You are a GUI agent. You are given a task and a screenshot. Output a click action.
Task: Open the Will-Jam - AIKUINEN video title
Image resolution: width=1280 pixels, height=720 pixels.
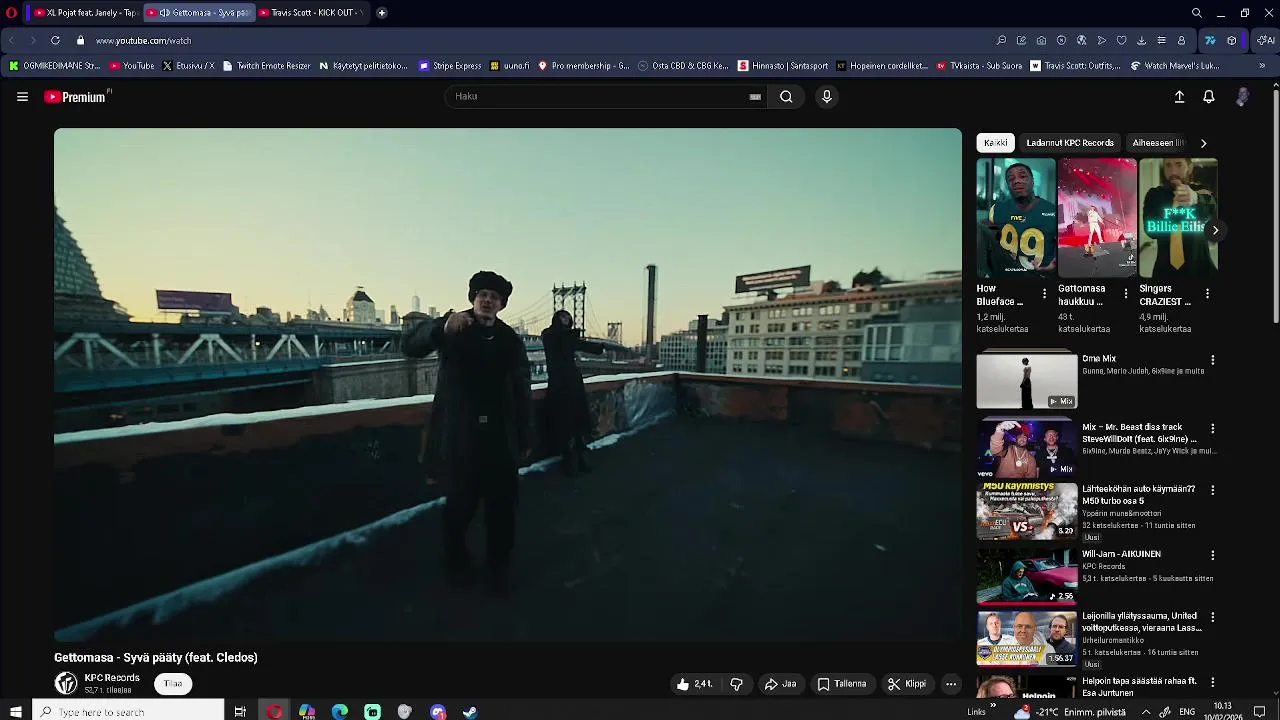1121,554
